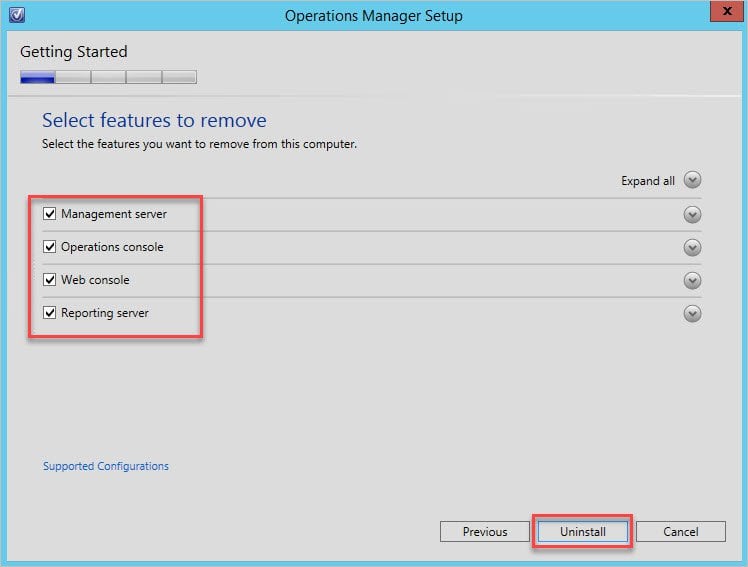
Task: Click the Reporting server label
Action: tap(105, 313)
